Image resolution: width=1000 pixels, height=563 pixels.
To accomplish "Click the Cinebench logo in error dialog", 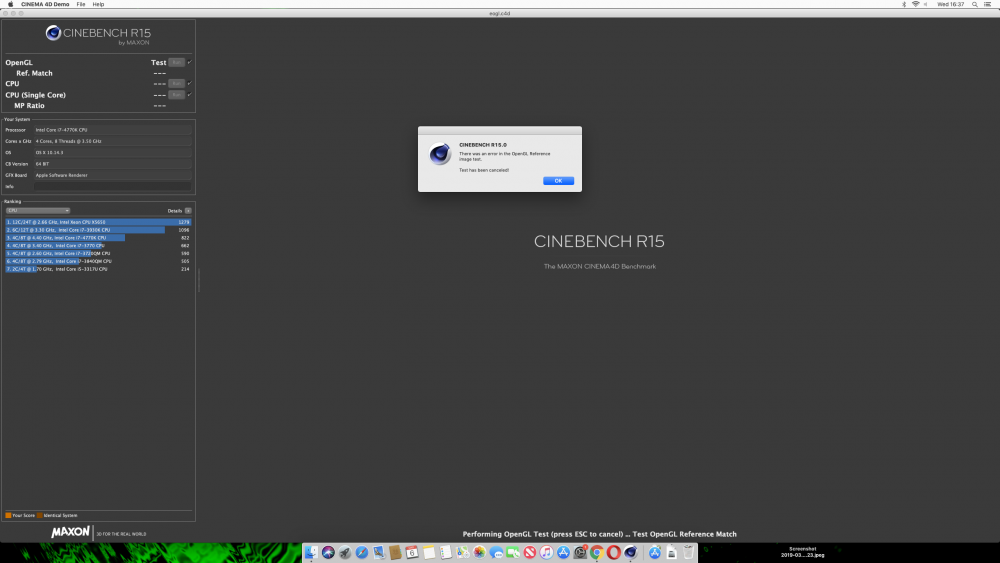I will click(x=440, y=154).
